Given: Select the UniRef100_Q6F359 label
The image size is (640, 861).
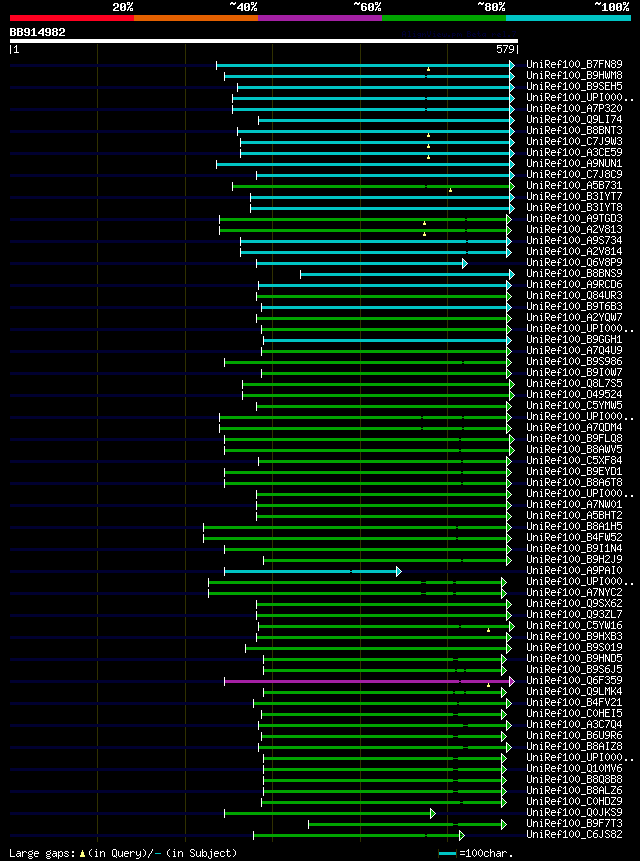Looking at the screenshot, I should (x=574, y=680).
